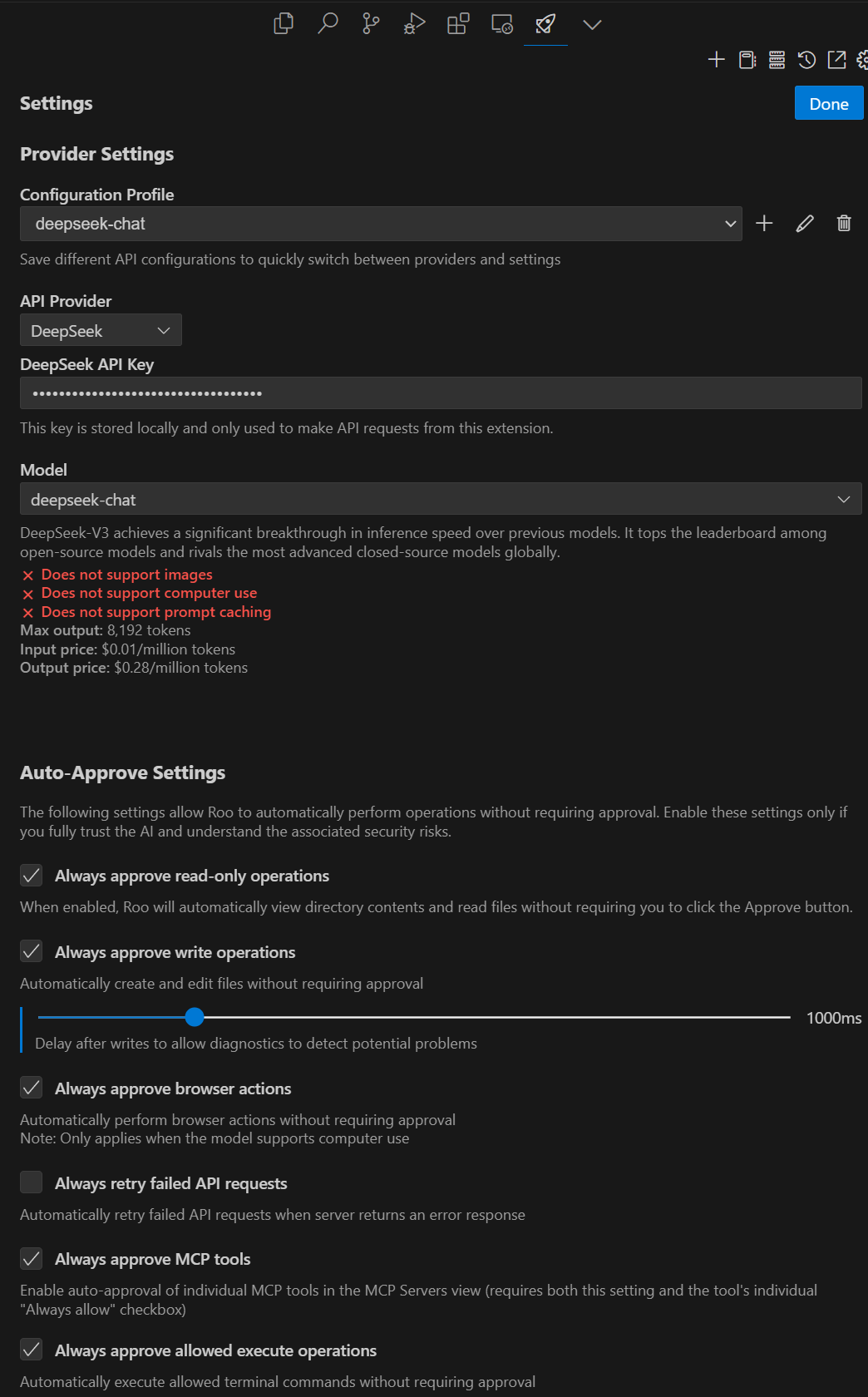Click the task history clock icon
This screenshot has width=868, height=1397.
tap(806, 60)
